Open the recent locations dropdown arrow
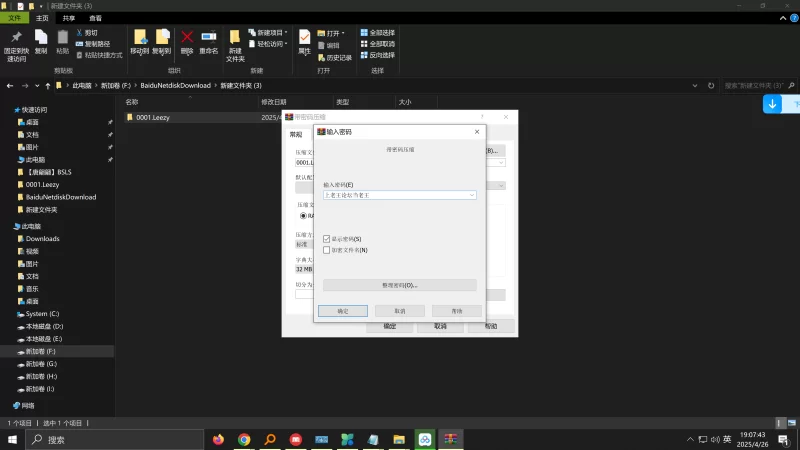 coord(37,86)
